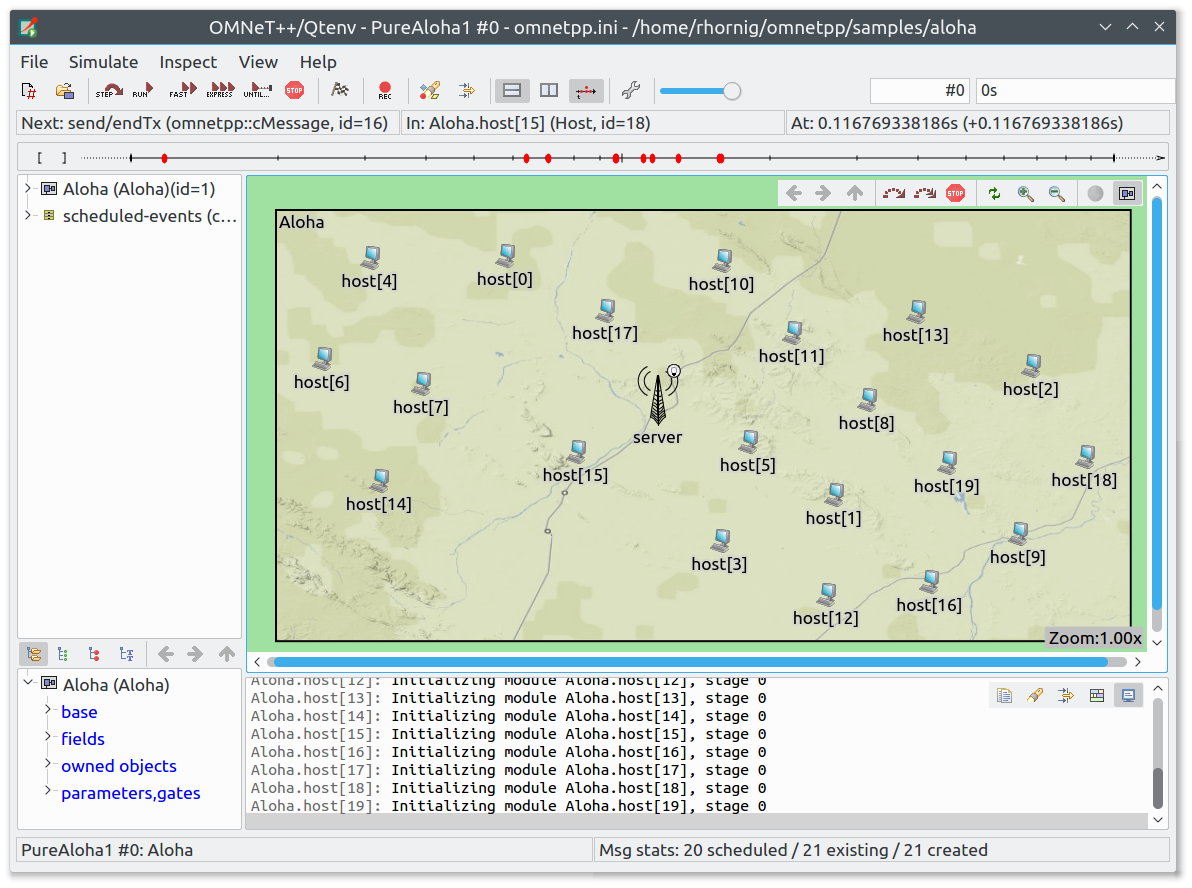Click the host[15] computer icon
Viewport: 1192px width, 888px height.
tap(578, 452)
